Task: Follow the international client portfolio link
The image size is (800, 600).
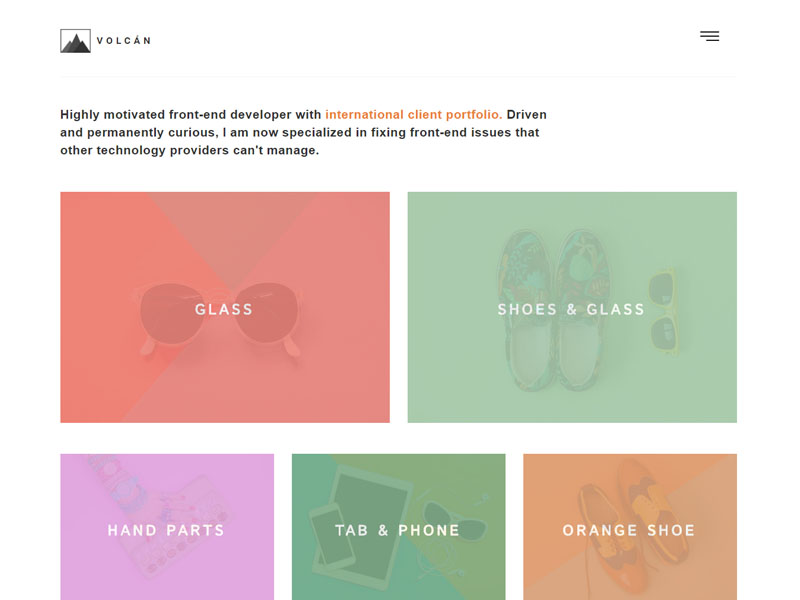Action: click(x=414, y=114)
